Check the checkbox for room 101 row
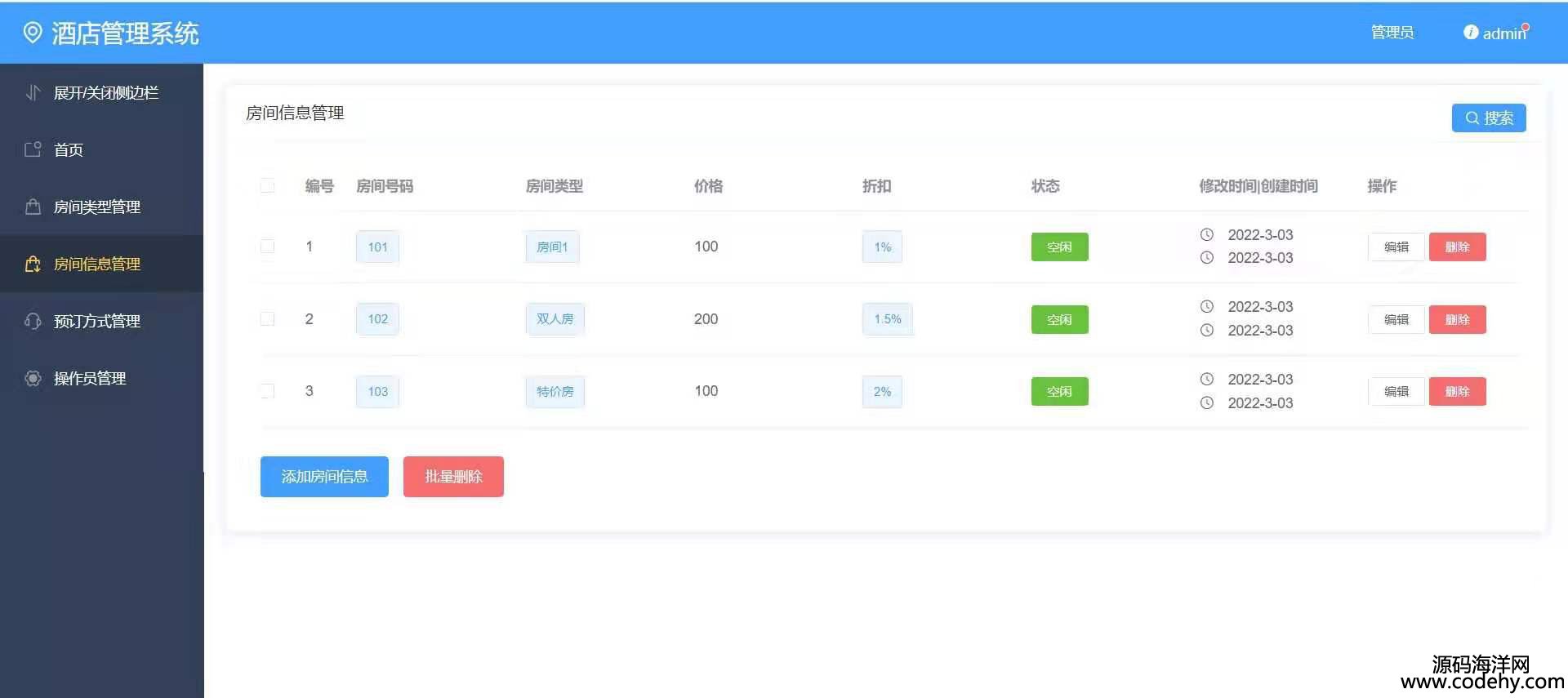The height and width of the screenshot is (698, 1568). [x=267, y=246]
